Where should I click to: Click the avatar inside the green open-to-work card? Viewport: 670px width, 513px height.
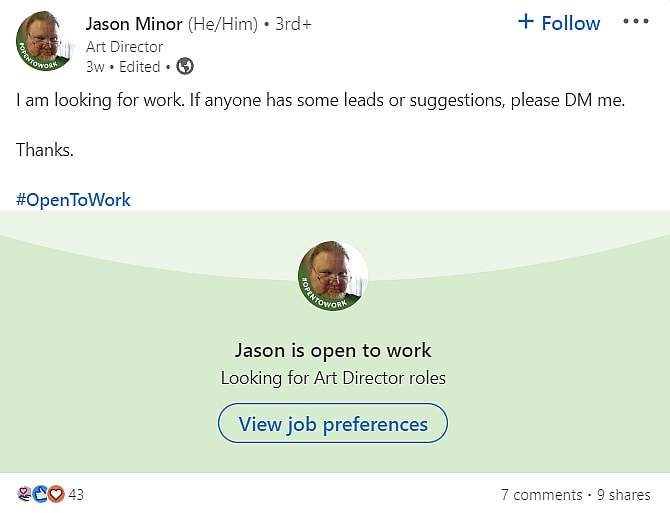(x=333, y=275)
